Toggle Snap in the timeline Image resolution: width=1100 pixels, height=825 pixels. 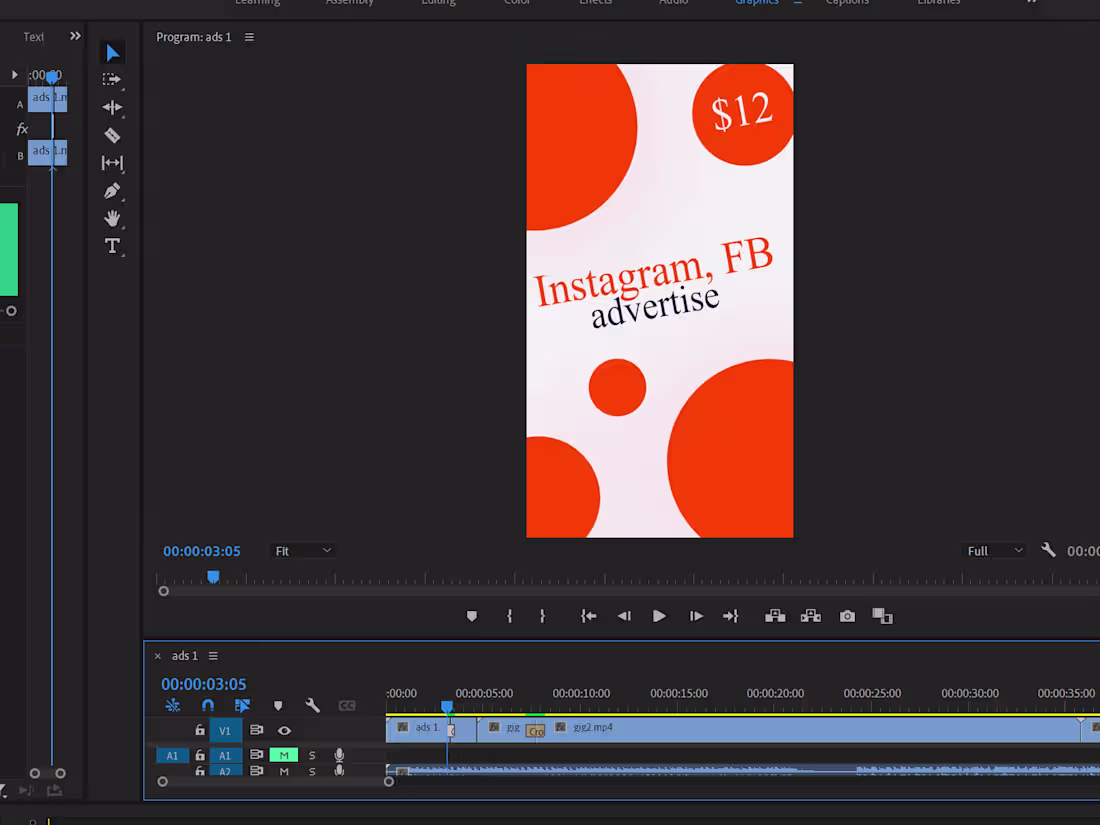point(208,705)
